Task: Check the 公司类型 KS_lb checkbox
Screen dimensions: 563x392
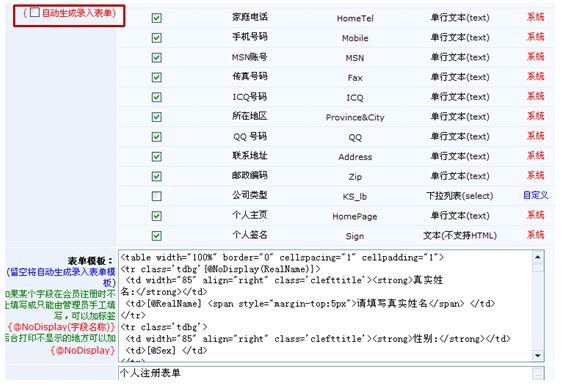Action: pos(157,196)
